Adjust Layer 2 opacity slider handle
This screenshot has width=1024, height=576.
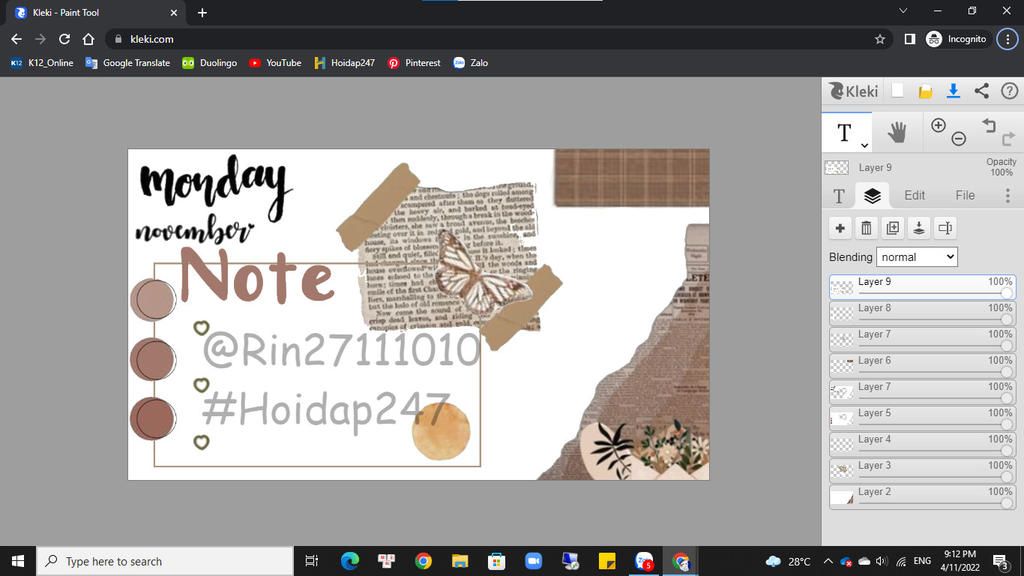tap(1006, 504)
